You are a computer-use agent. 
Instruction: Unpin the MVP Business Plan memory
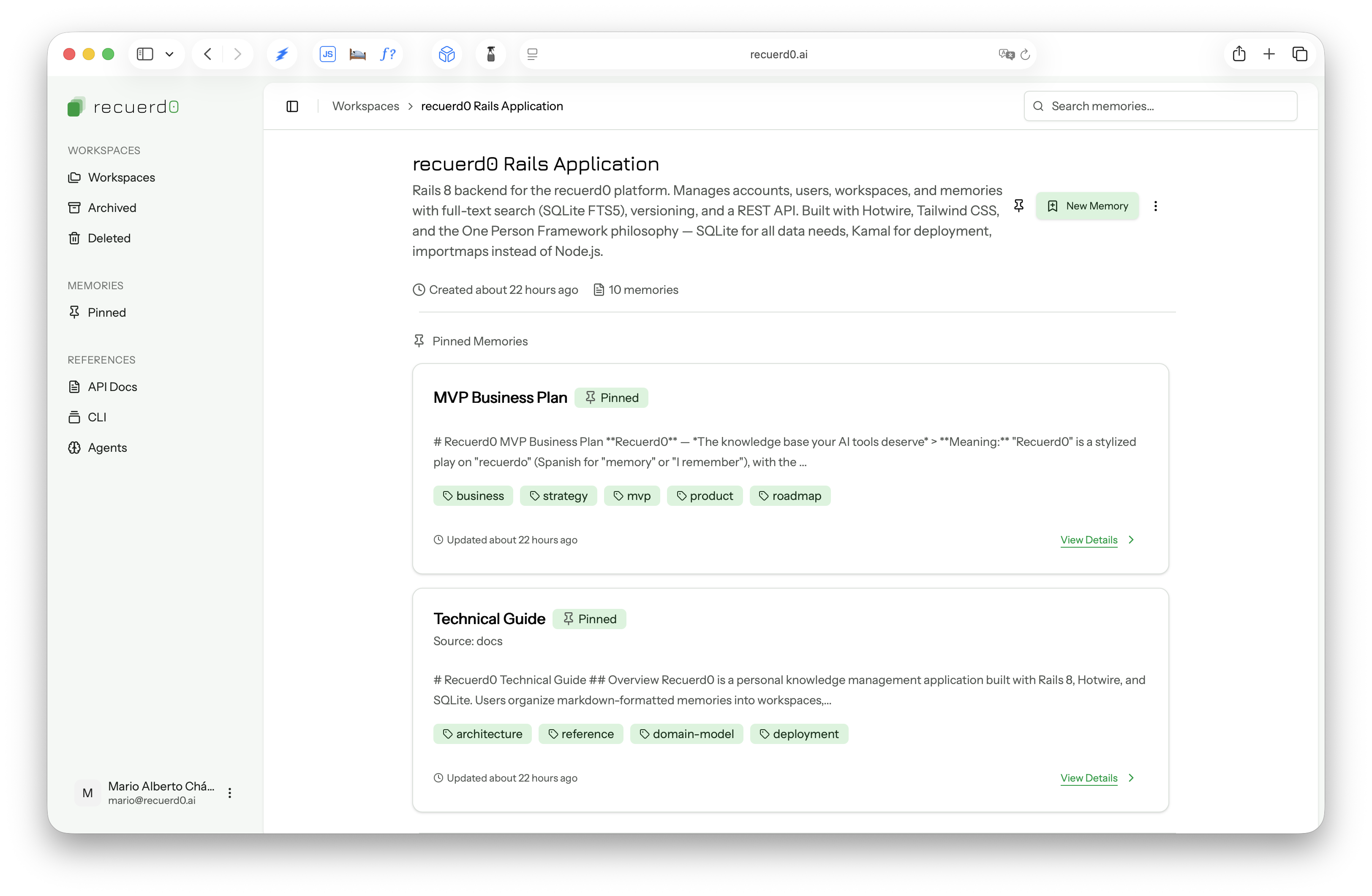[612, 397]
